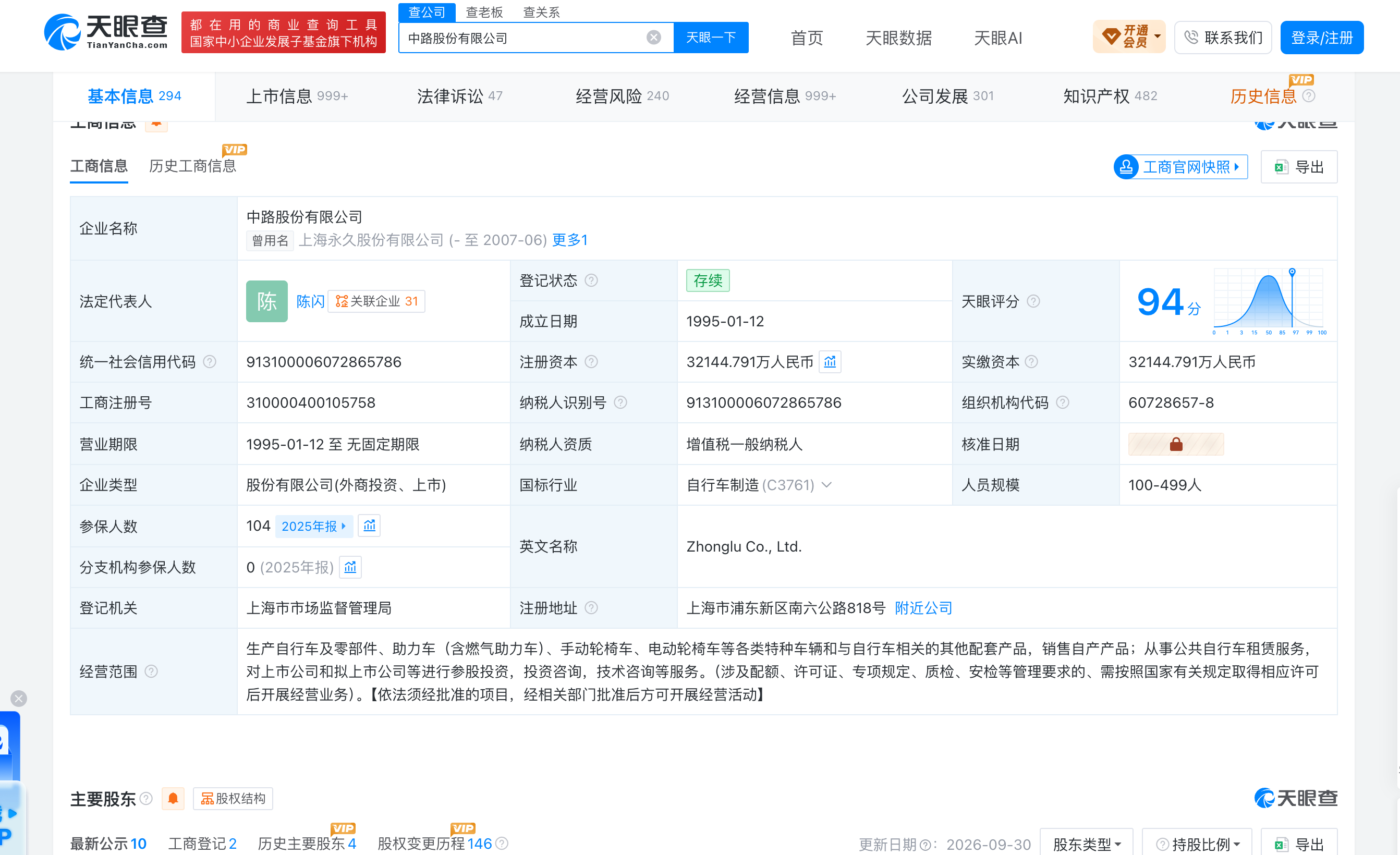Open registered capital trend chart icon

pos(830,362)
